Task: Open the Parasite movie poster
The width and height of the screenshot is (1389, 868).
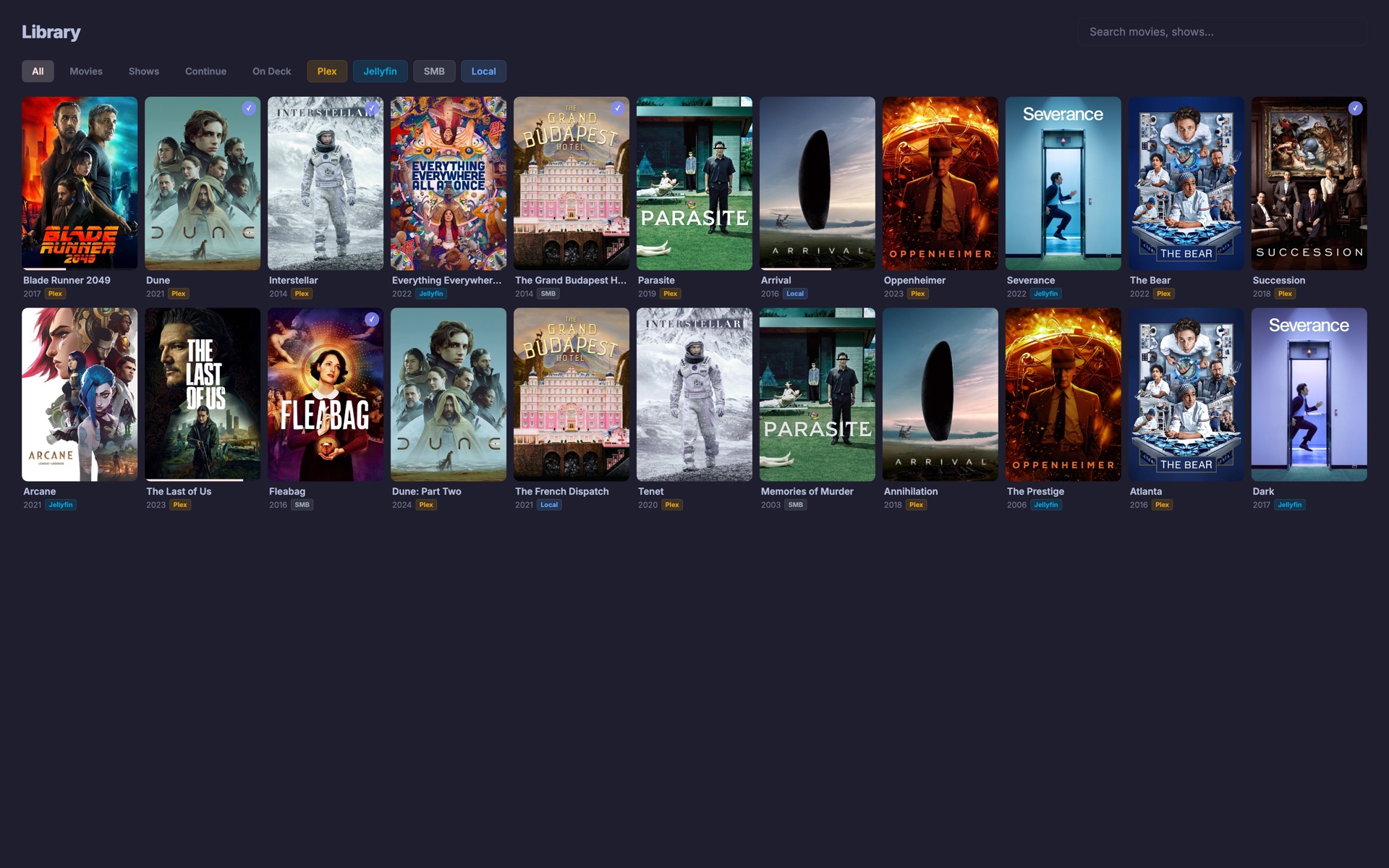Action: coord(694,183)
